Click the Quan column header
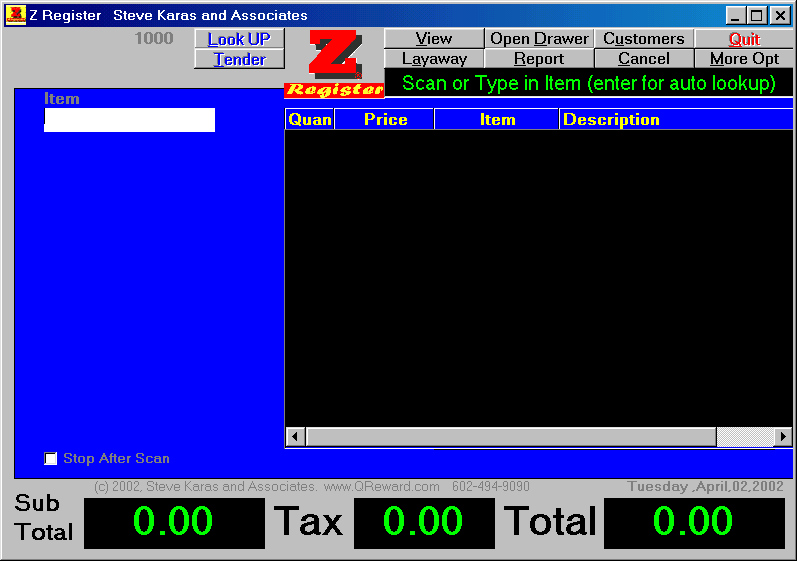This screenshot has width=797, height=561. click(310, 119)
